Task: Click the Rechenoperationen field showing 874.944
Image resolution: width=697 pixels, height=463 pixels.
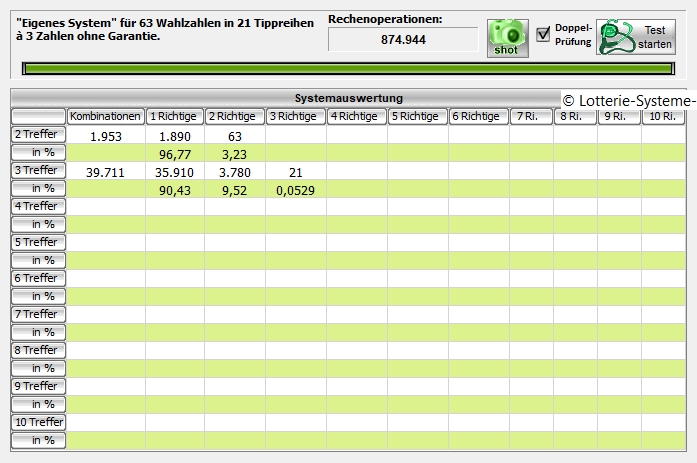Action: point(403,40)
